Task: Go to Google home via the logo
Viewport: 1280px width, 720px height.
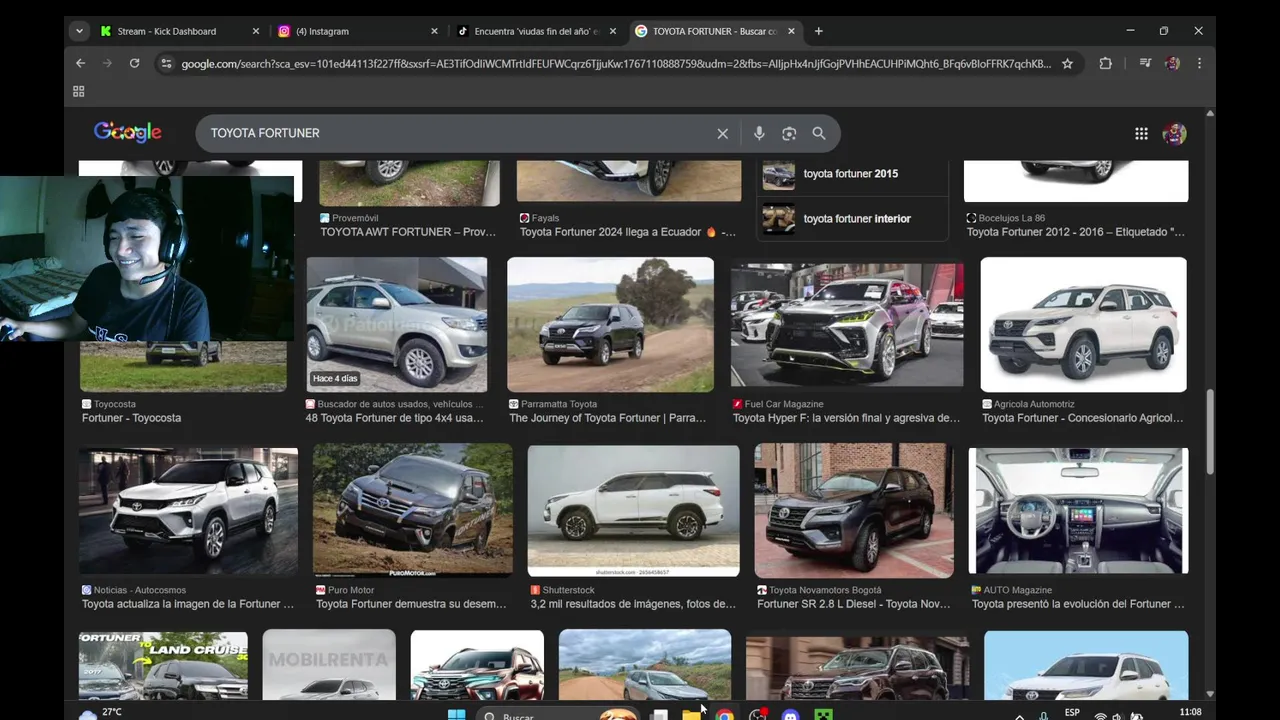Action: pos(128,132)
